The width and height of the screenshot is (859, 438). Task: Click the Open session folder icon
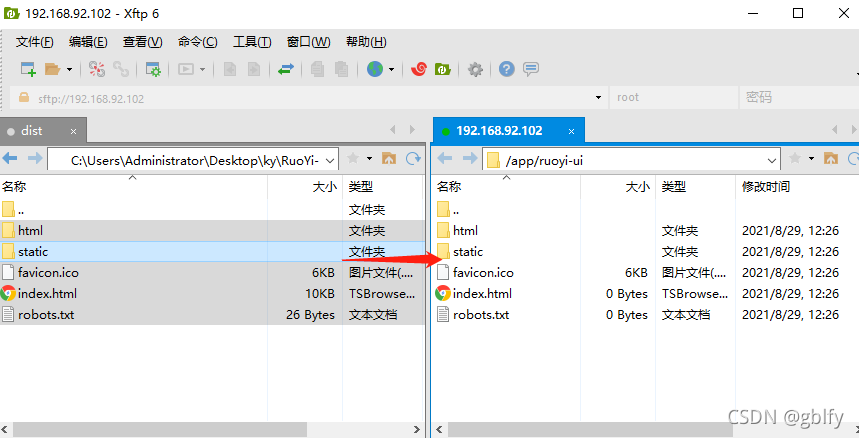click(52, 69)
